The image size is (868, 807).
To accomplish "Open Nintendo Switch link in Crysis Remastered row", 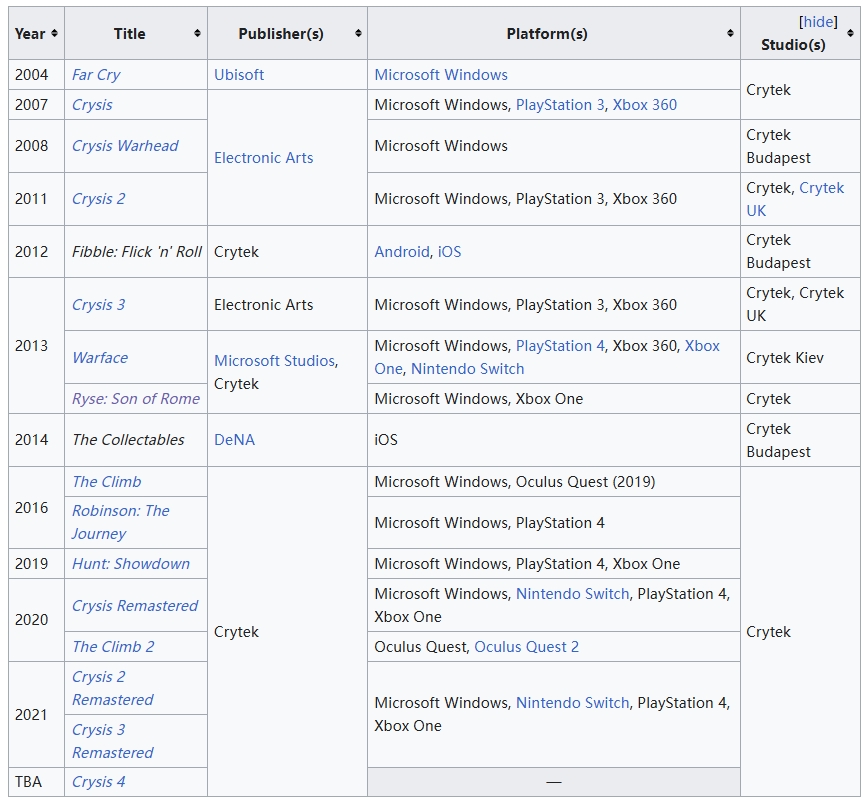I will point(572,594).
